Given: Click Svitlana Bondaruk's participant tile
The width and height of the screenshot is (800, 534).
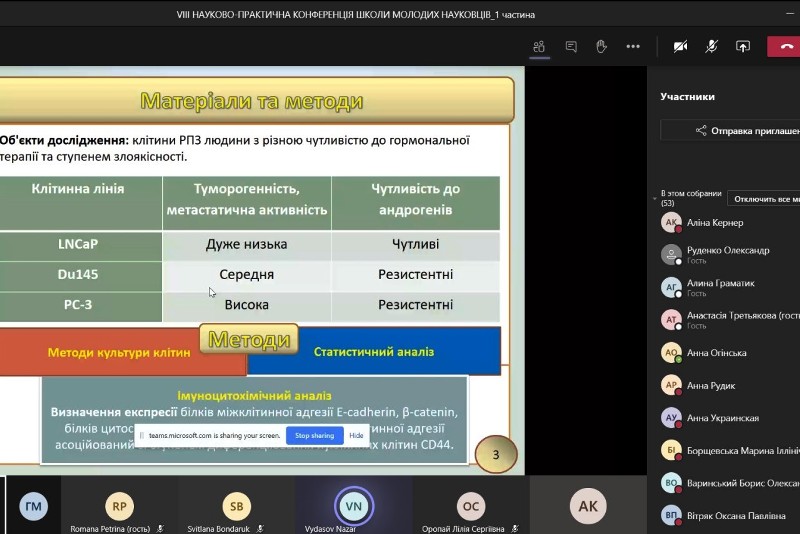Looking at the screenshot, I should coord(236,505).
